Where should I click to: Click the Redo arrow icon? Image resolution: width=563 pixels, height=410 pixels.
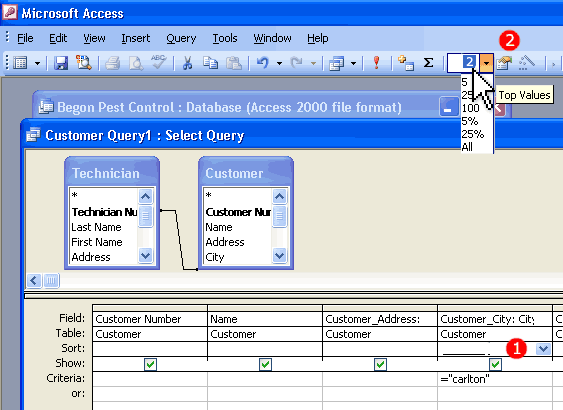tap(297, 63)
